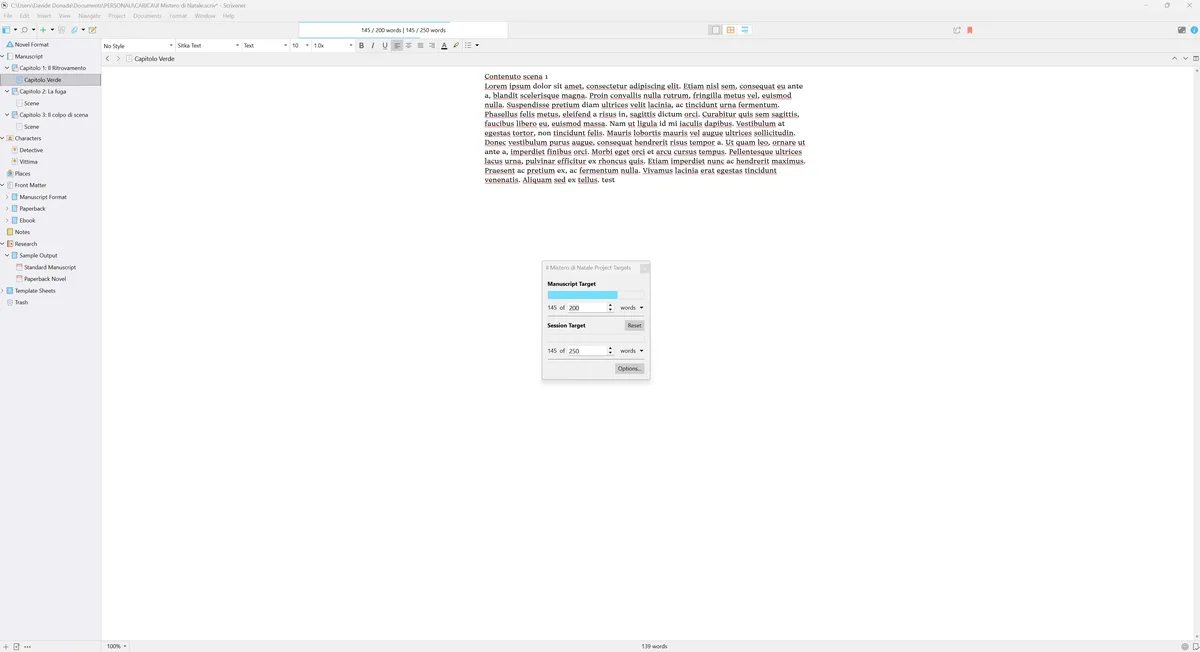Screen dimensions: 1200x652
Task: Toggle Italic formatting
Action: point(373,45)
